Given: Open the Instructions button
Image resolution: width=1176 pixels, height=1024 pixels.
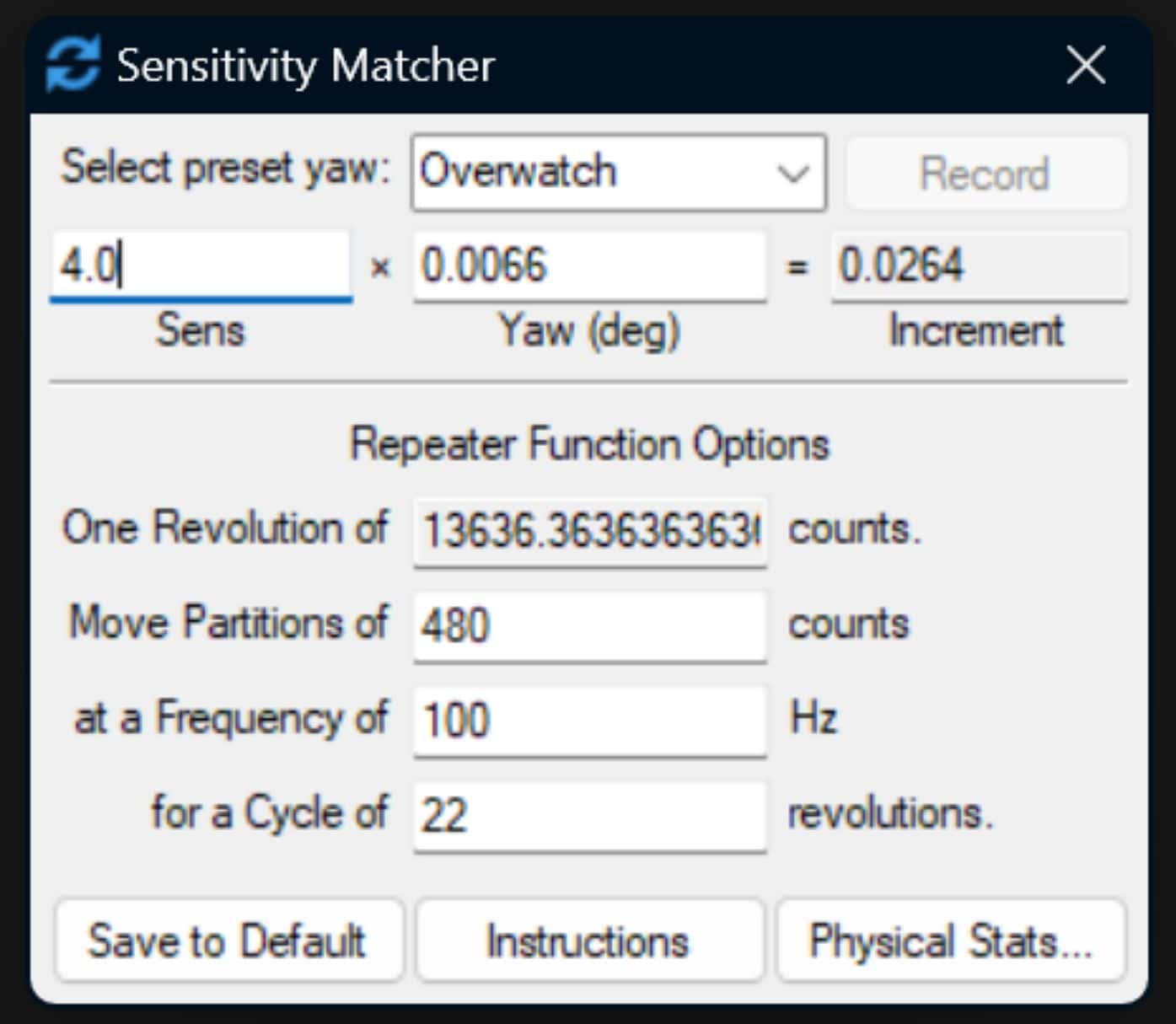Looking at the screenshot, I should tap(588, 941).
